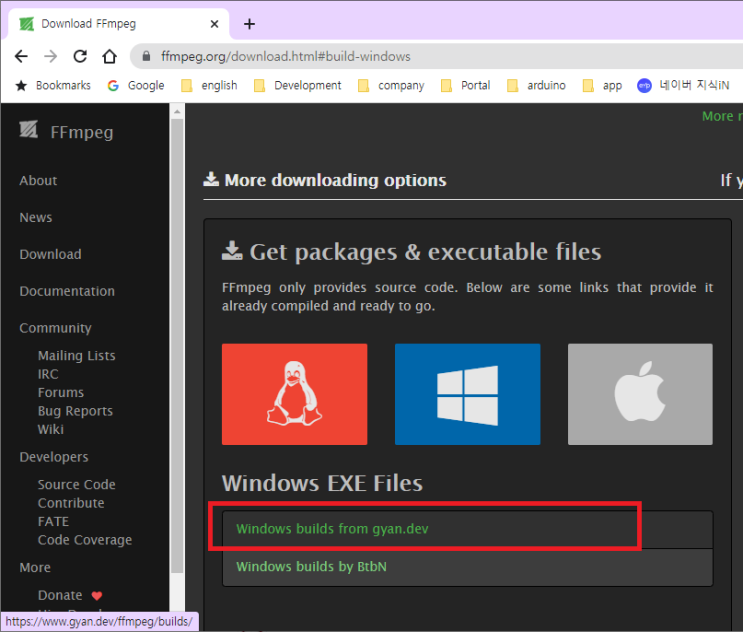This screenshot has height=632, width=743.
Task: Open the Donate sidebar link
Action: (x=60, y=595)
